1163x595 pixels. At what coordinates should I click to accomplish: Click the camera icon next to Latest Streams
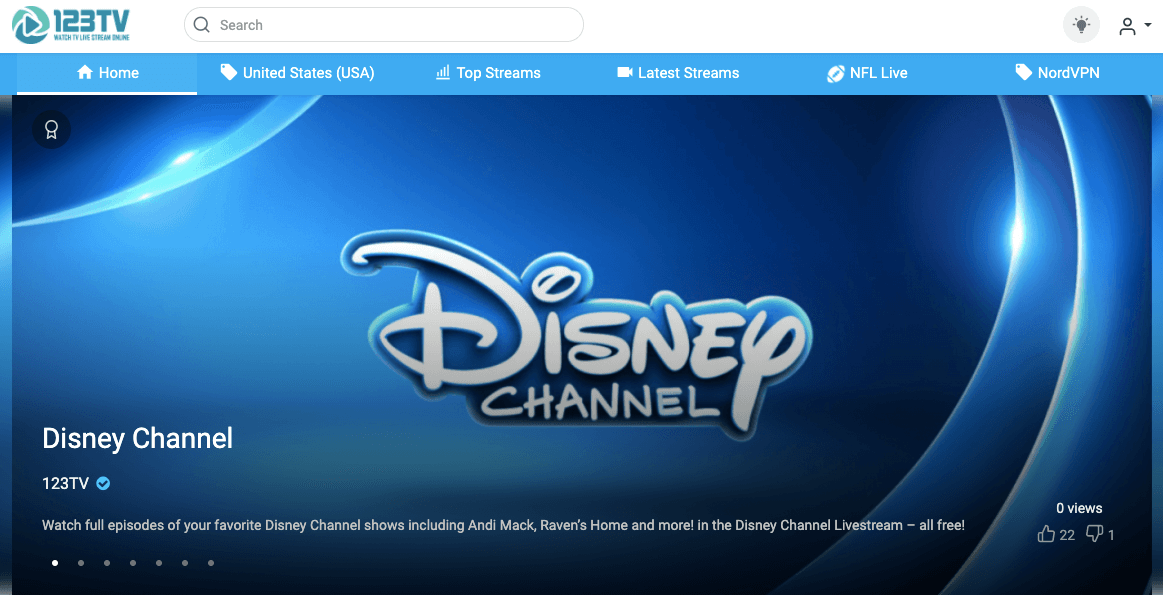pos(624,72)
